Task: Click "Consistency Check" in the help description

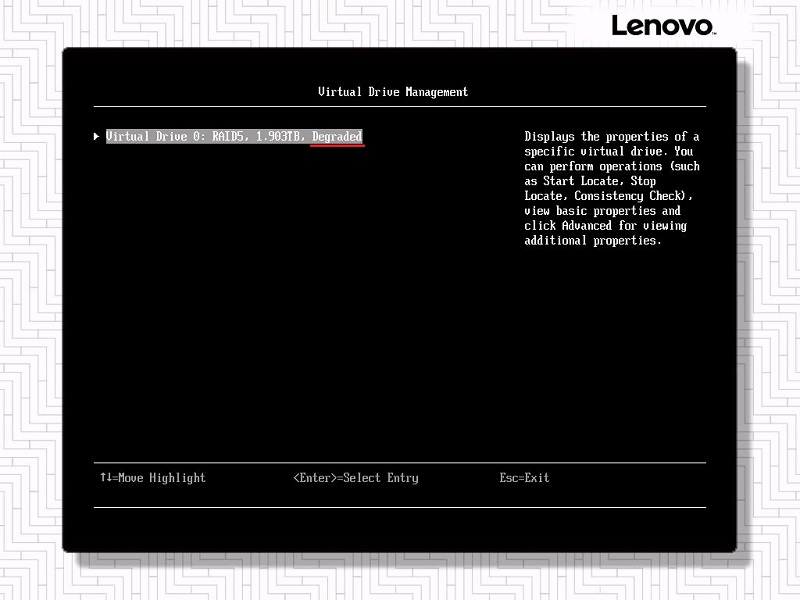Action: click(630, 196)
